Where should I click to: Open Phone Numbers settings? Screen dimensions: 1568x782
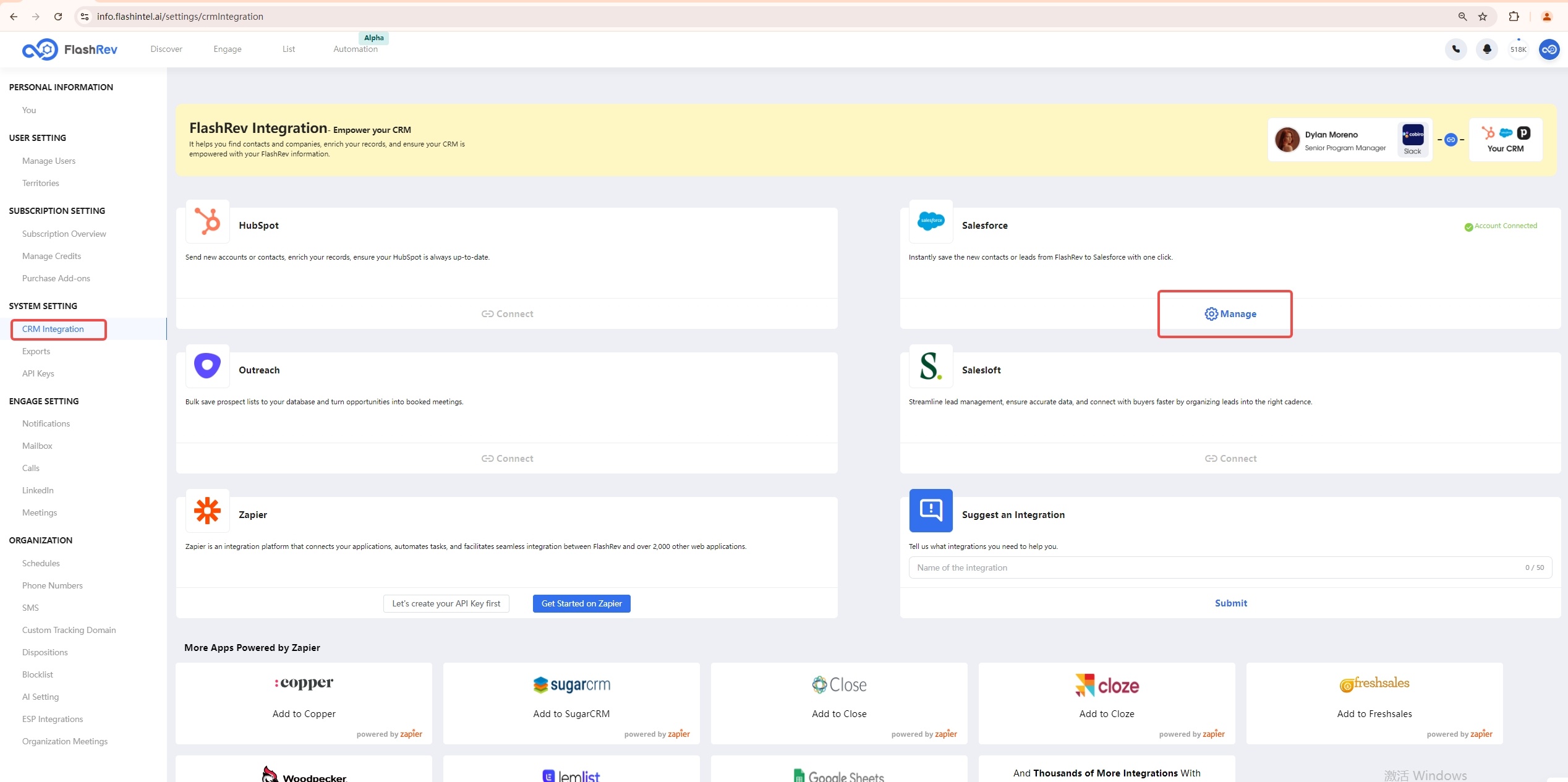(x=53, y=585)
